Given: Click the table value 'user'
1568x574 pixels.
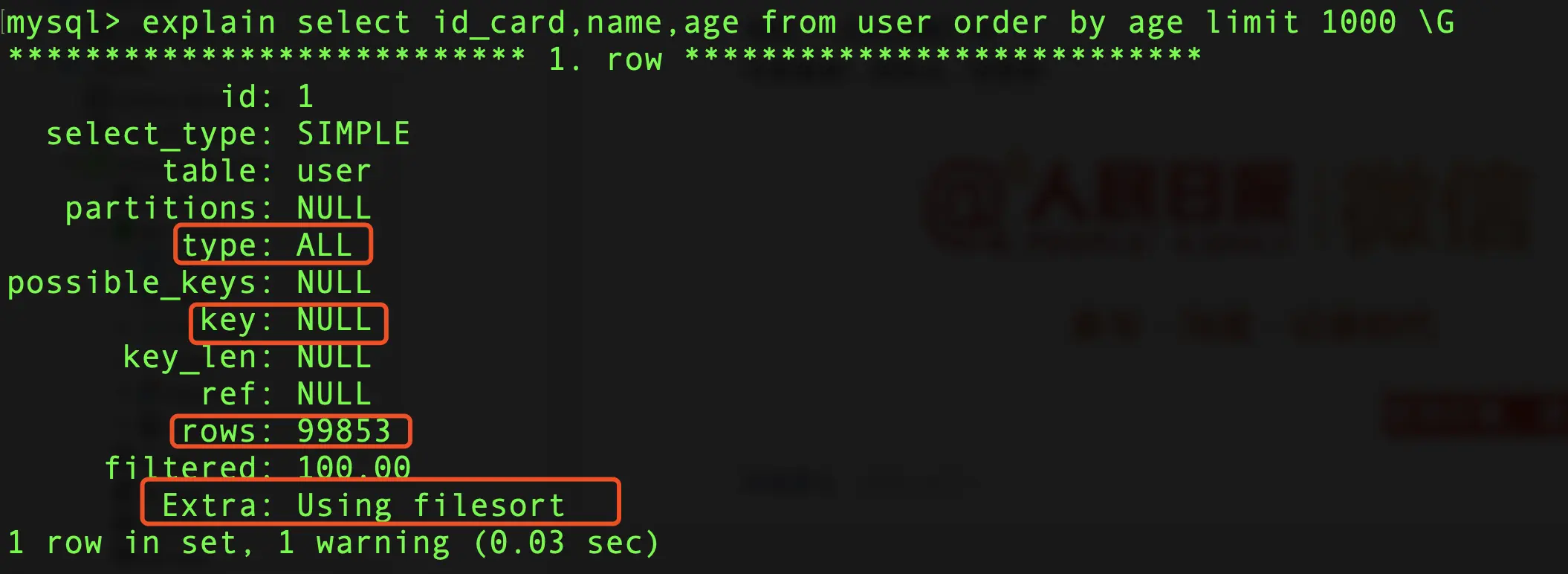Looking at the screenshot, I should (x=334, y=172).
